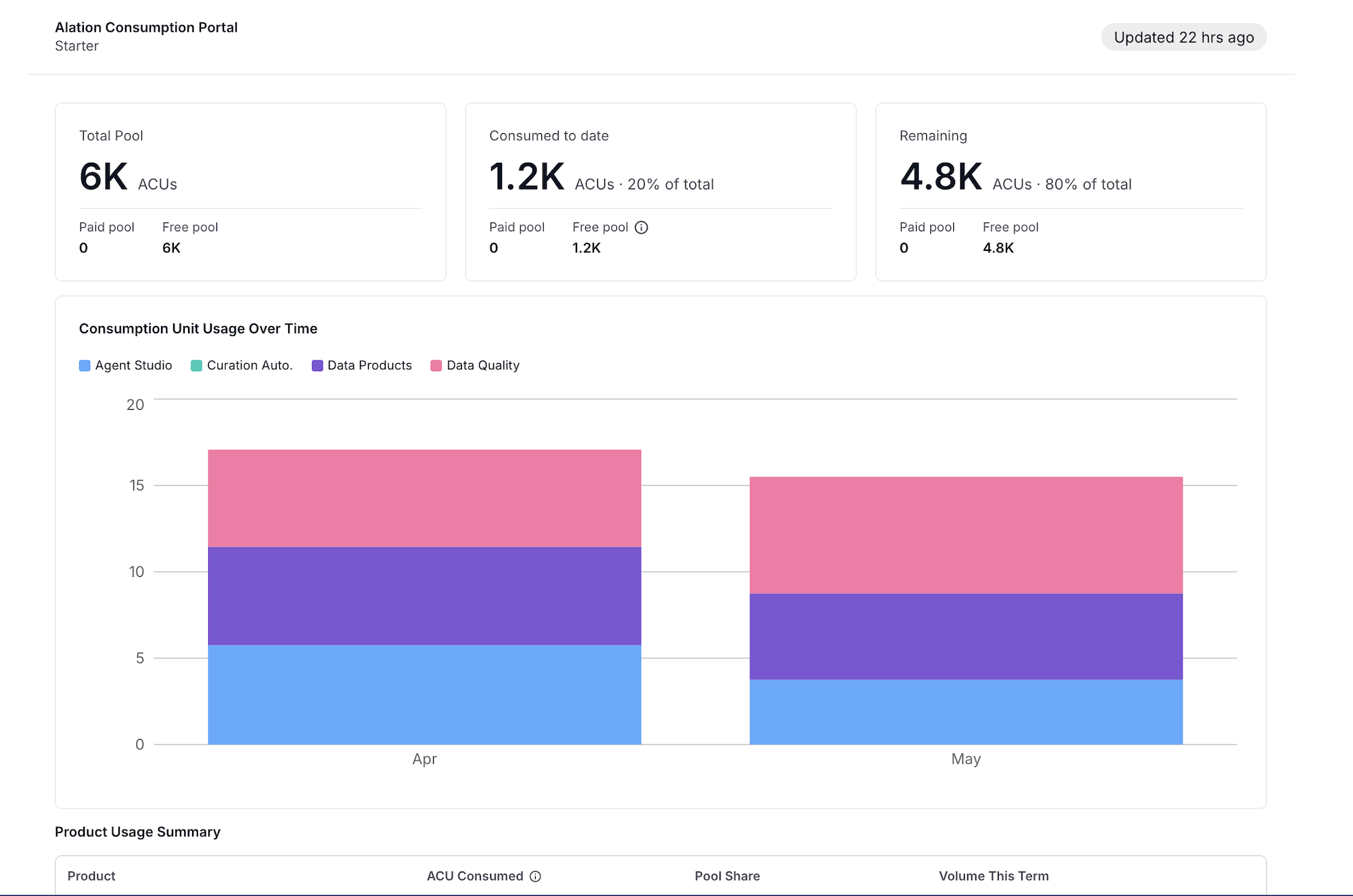Click the Y-axis label 10
This screenshot has width=1353, height=896.
137,571
